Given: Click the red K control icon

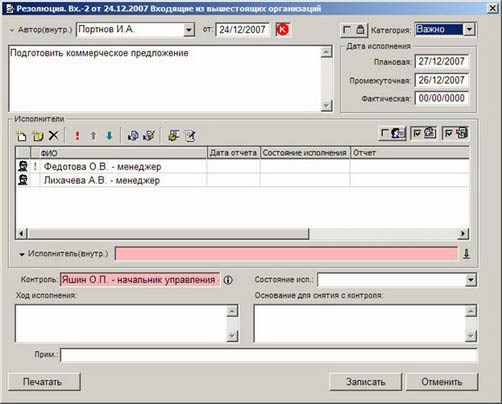Looking at the screenshot, I should pyautogui.click(x=283, y=30).
